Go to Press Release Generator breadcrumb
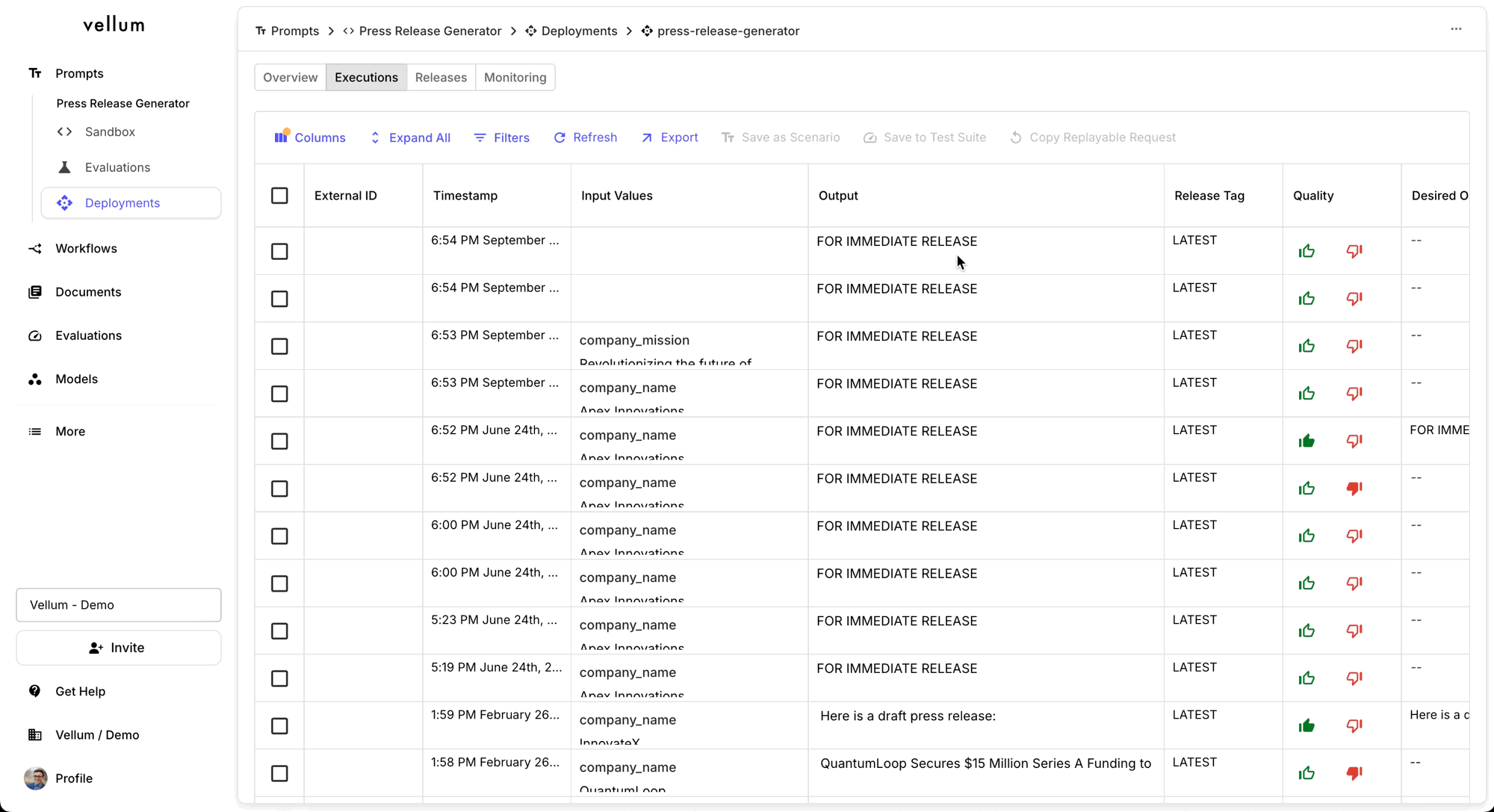This screenshot has height=812, width=1494. pyautogui.click(x=430, y=31)
